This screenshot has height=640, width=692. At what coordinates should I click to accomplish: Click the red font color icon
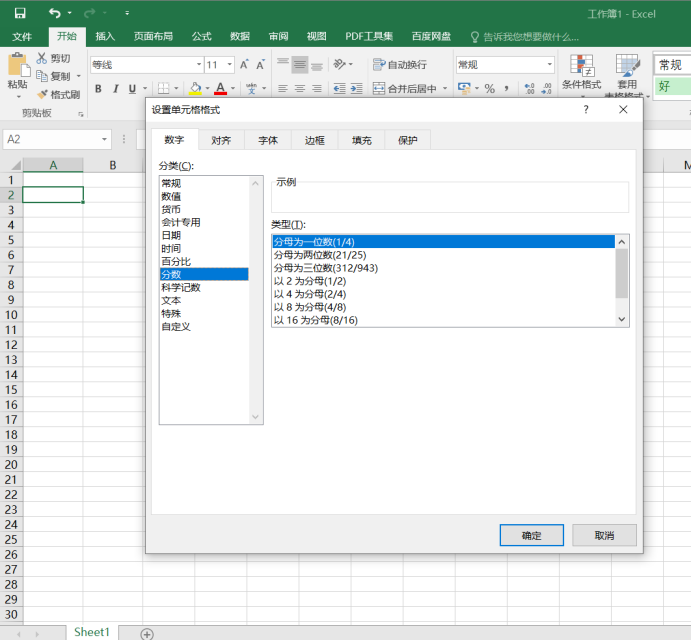pos(220,88)
